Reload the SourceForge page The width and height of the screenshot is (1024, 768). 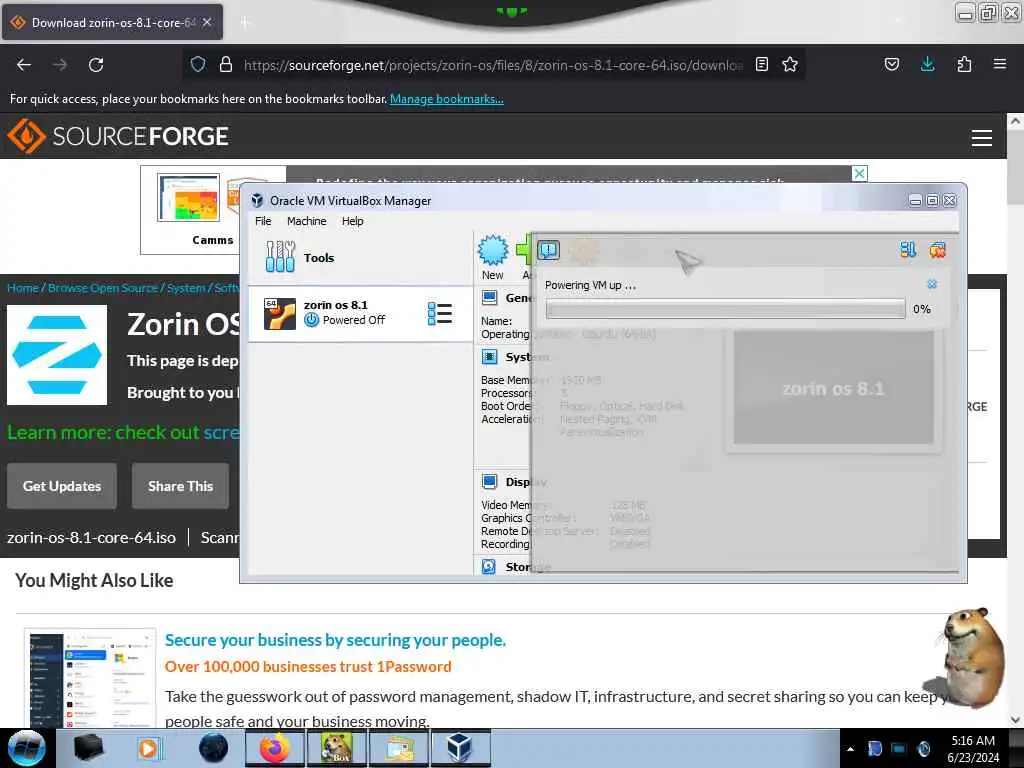pyautogui.click(x=96, y=65)
